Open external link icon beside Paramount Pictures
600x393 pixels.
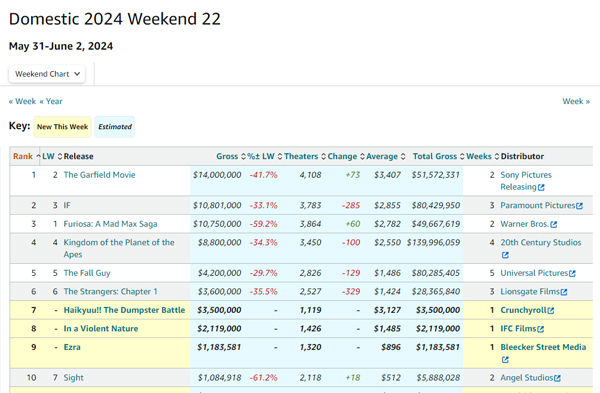point(580,206)
